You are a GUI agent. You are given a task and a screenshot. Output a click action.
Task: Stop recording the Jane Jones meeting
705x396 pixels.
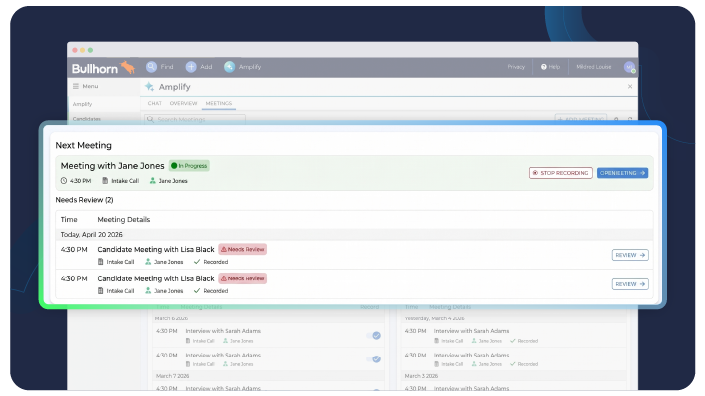(x=561, y=173)
